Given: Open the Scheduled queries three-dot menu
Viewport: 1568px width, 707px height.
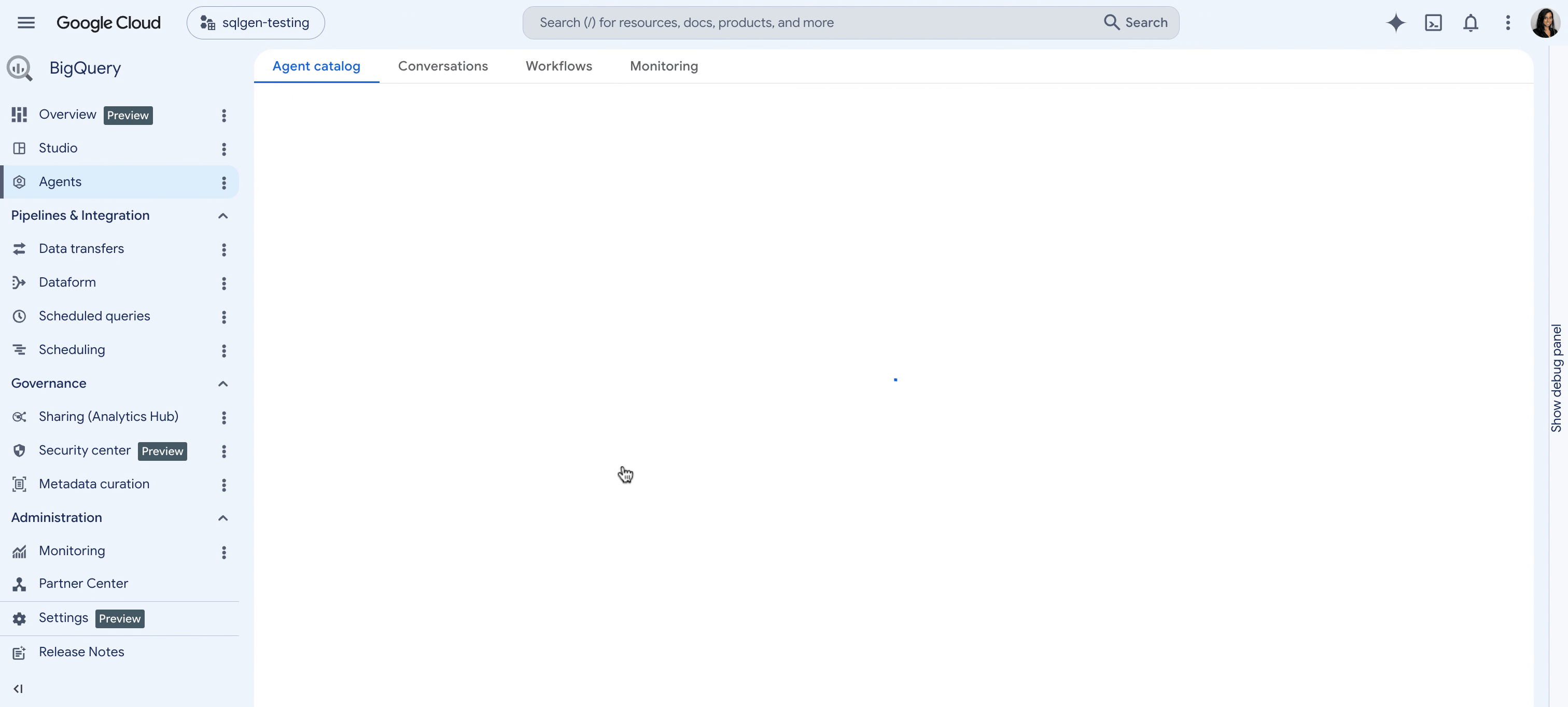Looking at the screenshot, I should (223, 316).
